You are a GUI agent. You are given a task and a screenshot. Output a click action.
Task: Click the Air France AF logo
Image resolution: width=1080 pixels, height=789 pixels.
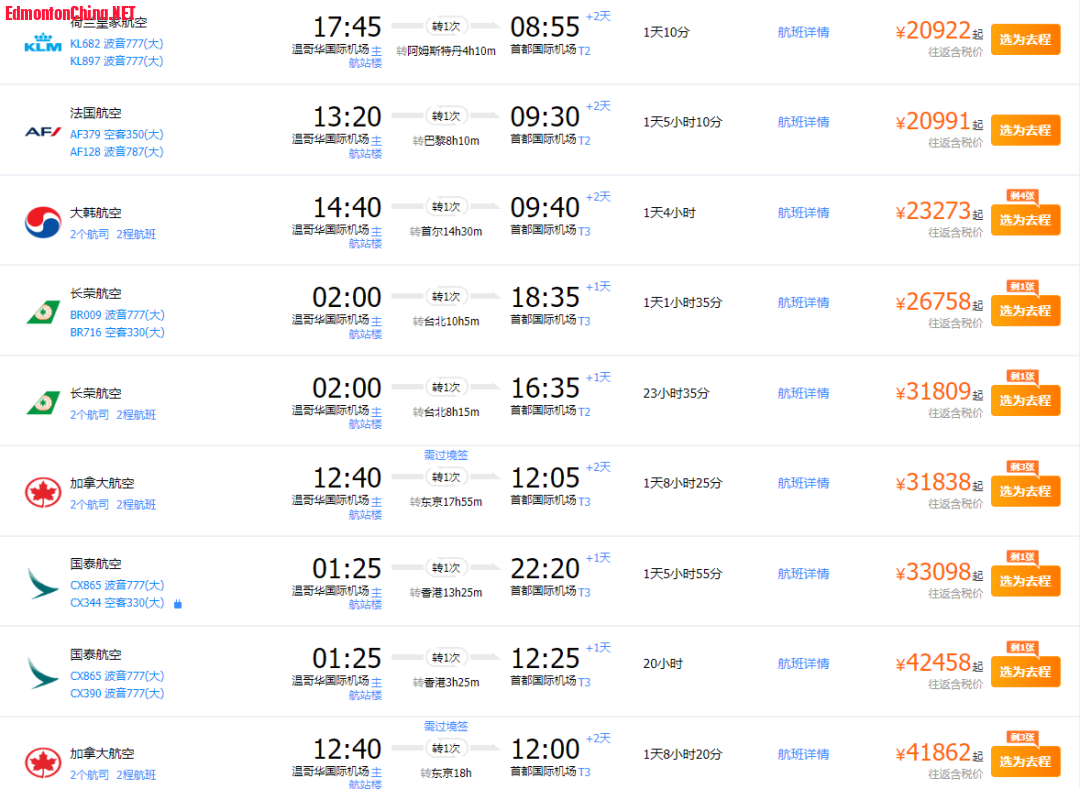coord(43,131)
